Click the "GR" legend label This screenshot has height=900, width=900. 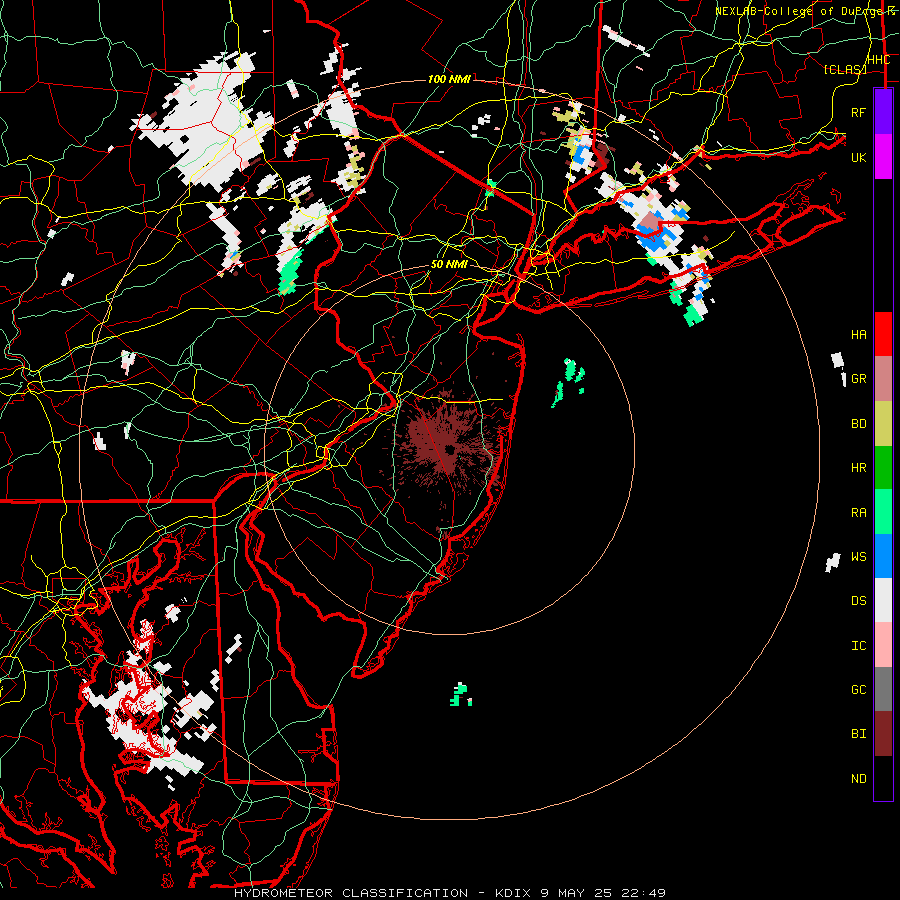point(858,379)
